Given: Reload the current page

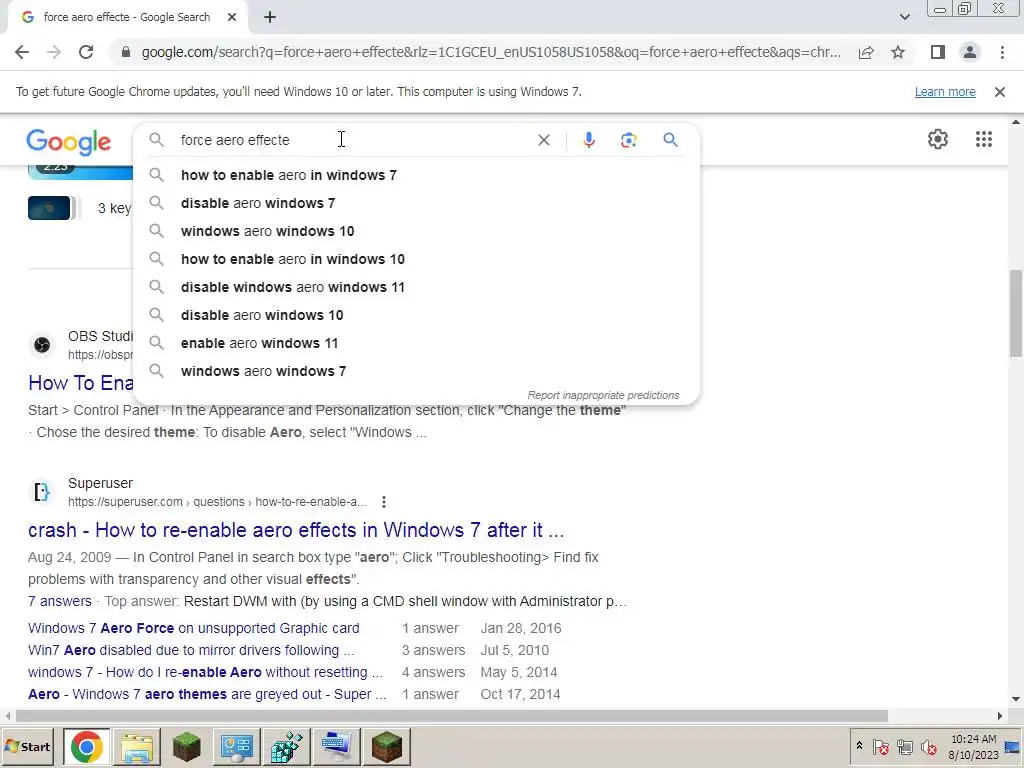Looking at the screenshot, I should 86,52.
